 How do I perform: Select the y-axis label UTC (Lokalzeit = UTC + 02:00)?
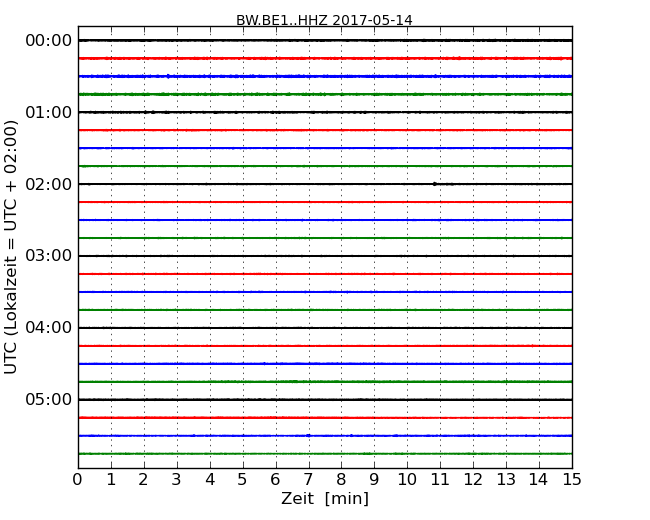(11, 247)
